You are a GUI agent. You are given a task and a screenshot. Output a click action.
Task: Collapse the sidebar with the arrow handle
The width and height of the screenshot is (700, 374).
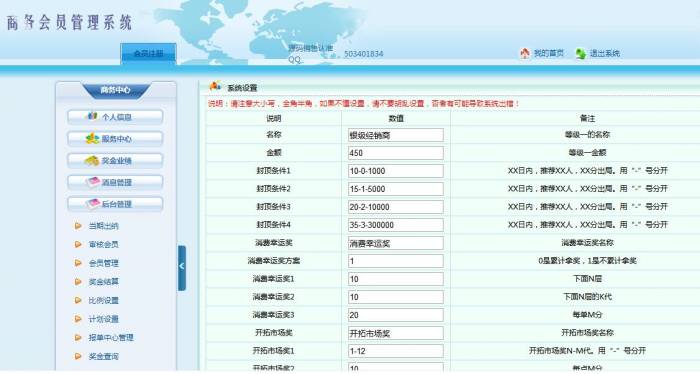click(x=182, y=268)
